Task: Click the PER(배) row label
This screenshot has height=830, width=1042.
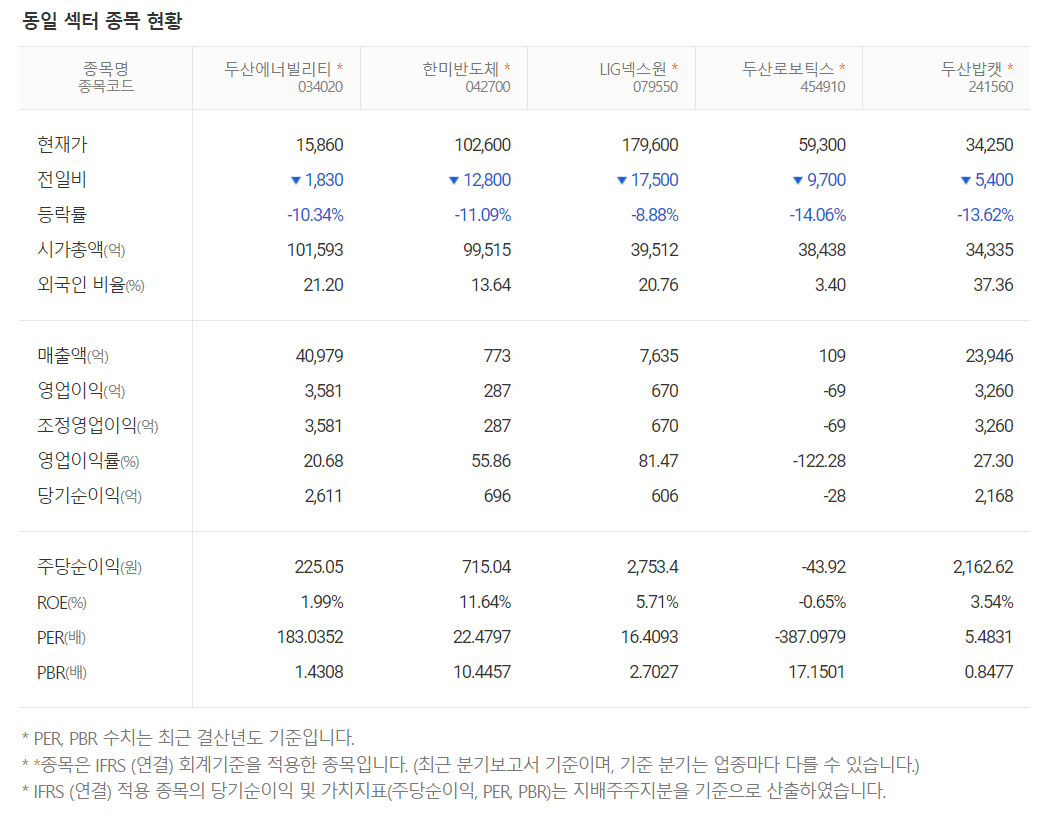Action: (62, 637)
